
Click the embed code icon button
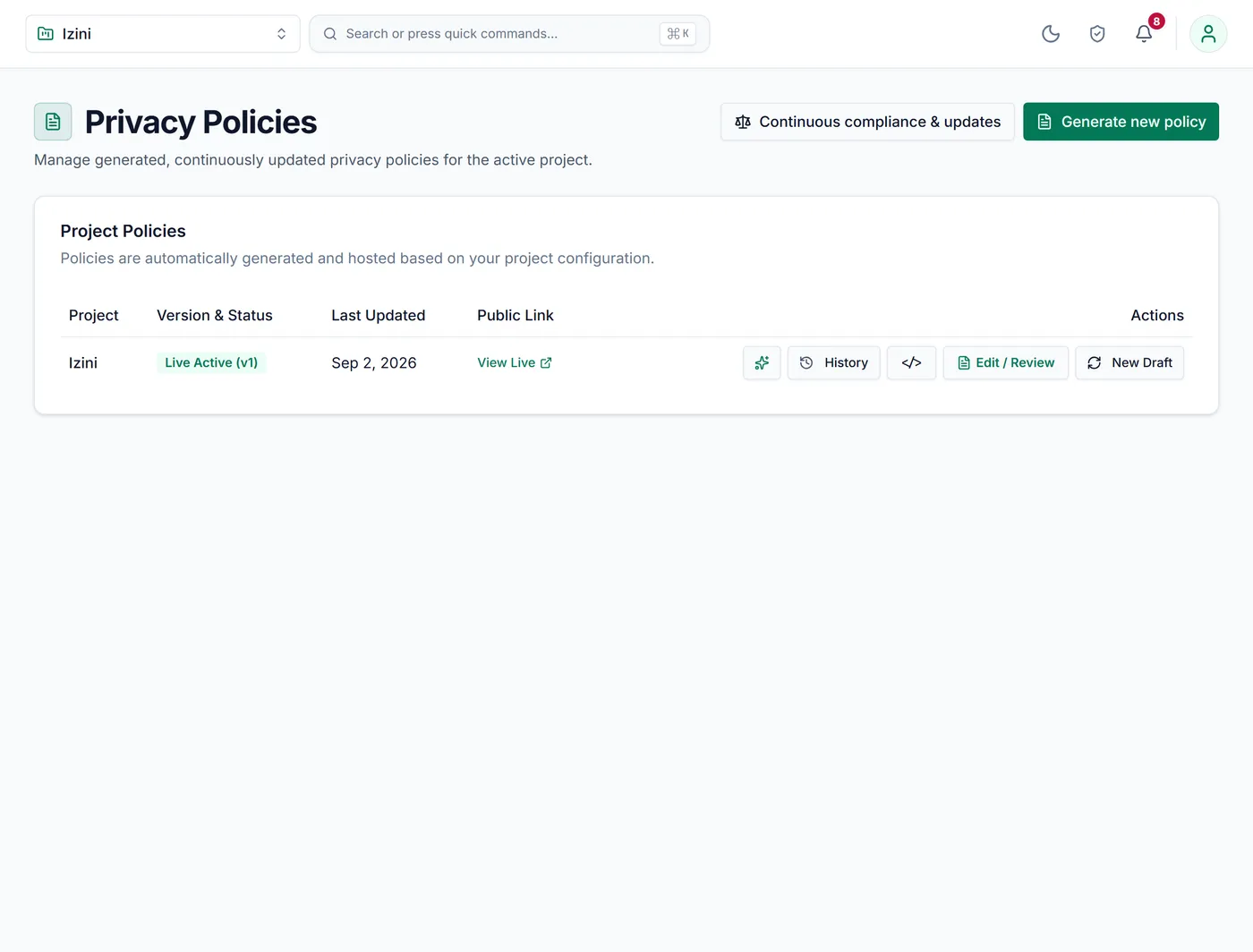tap(911, 362)
